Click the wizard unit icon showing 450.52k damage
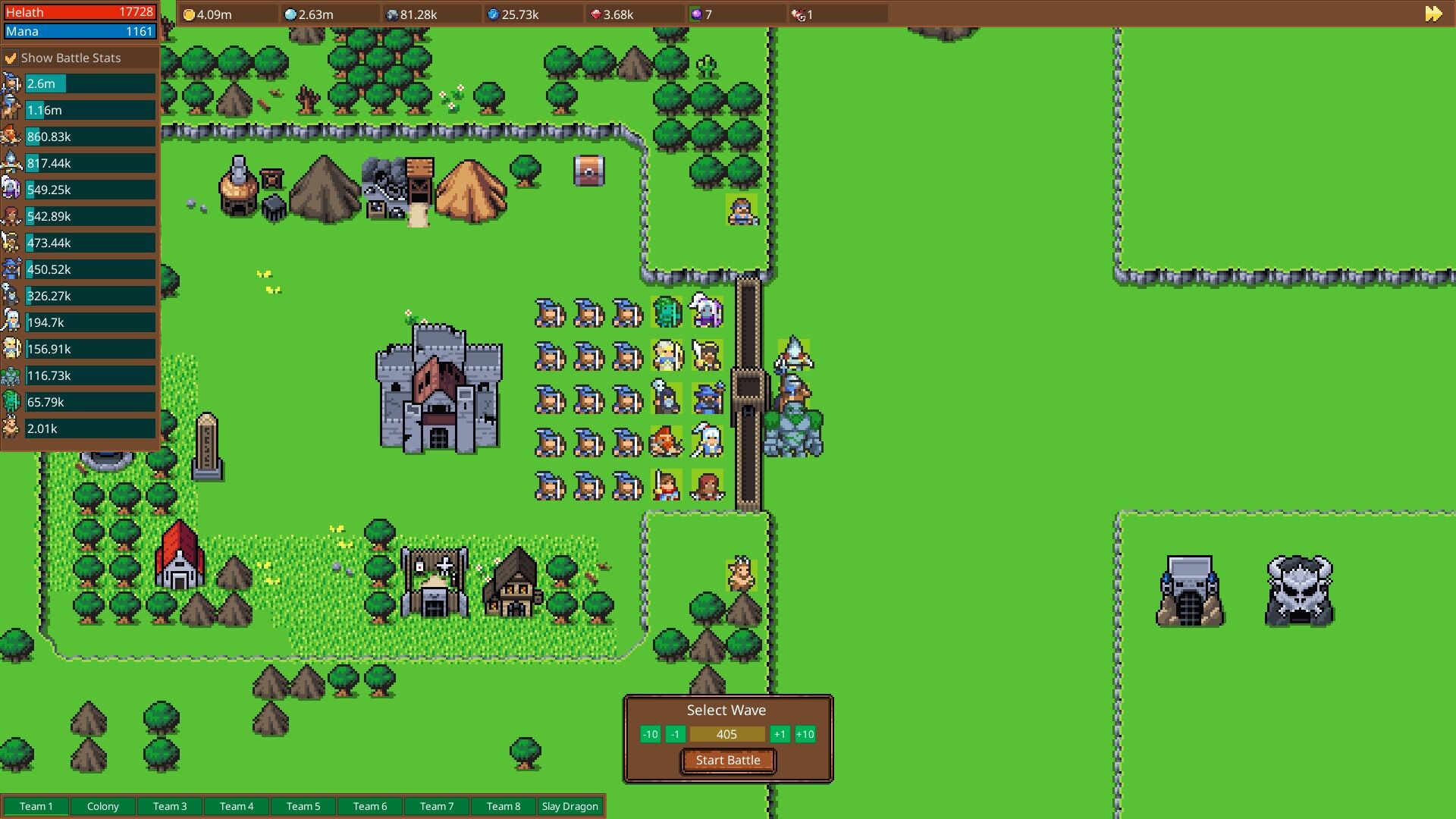This screenshot has width=1456, height=819. (11, 269)
